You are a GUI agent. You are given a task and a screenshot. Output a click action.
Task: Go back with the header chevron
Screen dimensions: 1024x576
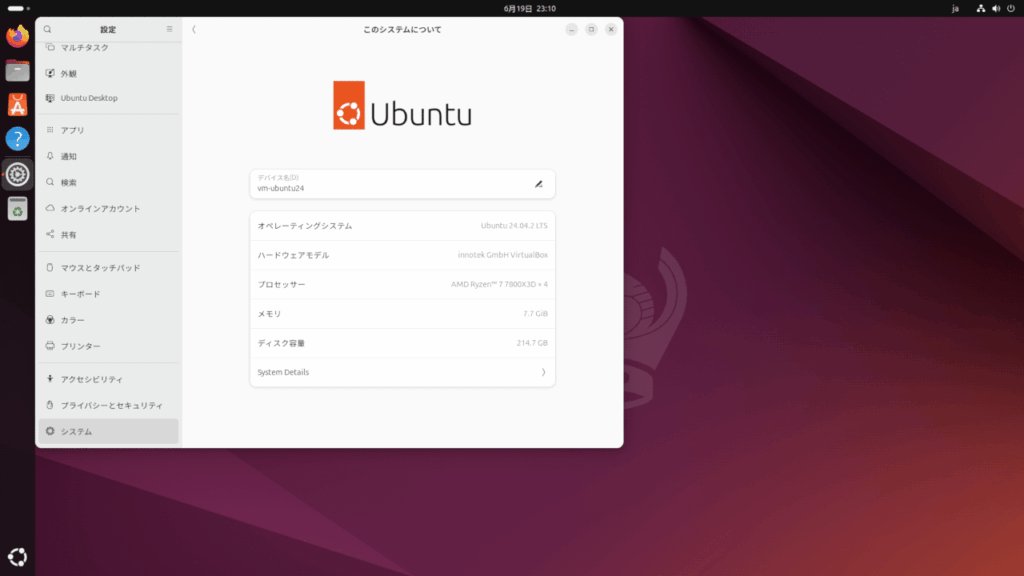coord(194,29)
